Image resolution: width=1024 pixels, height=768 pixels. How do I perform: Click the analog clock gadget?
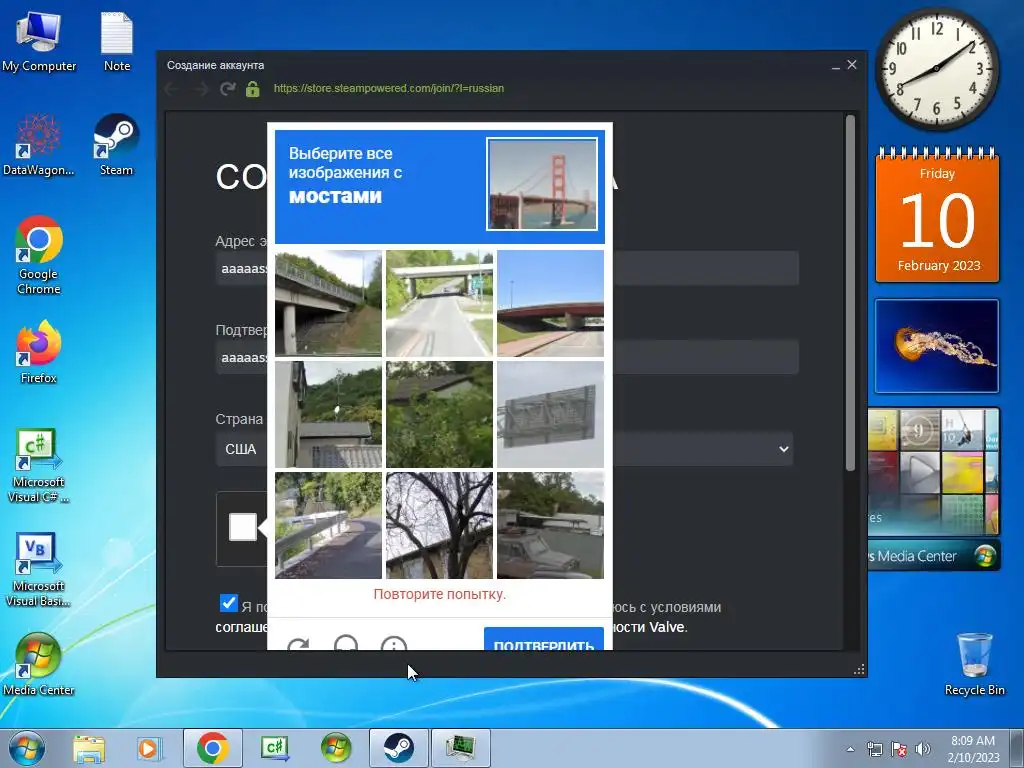click(936, 68)
